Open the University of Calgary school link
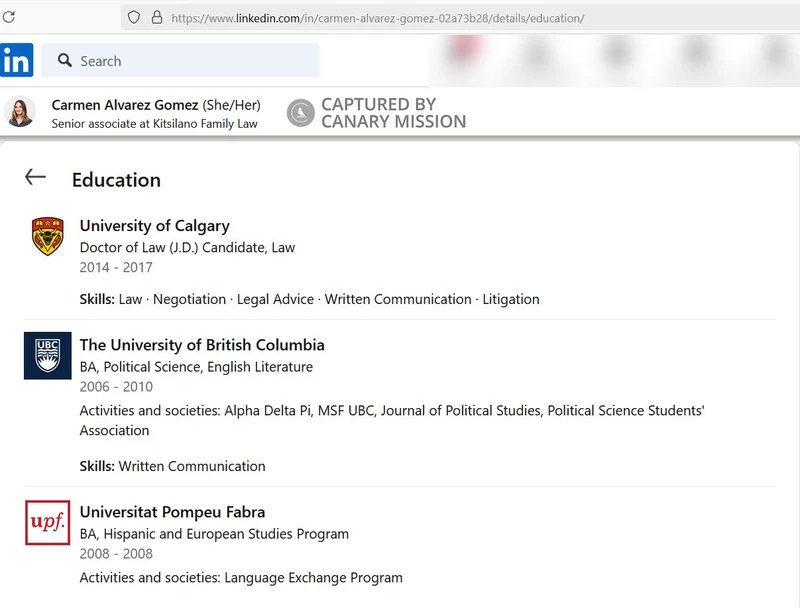Viewport: 800px width, 608px height. [x=155, y=225]
